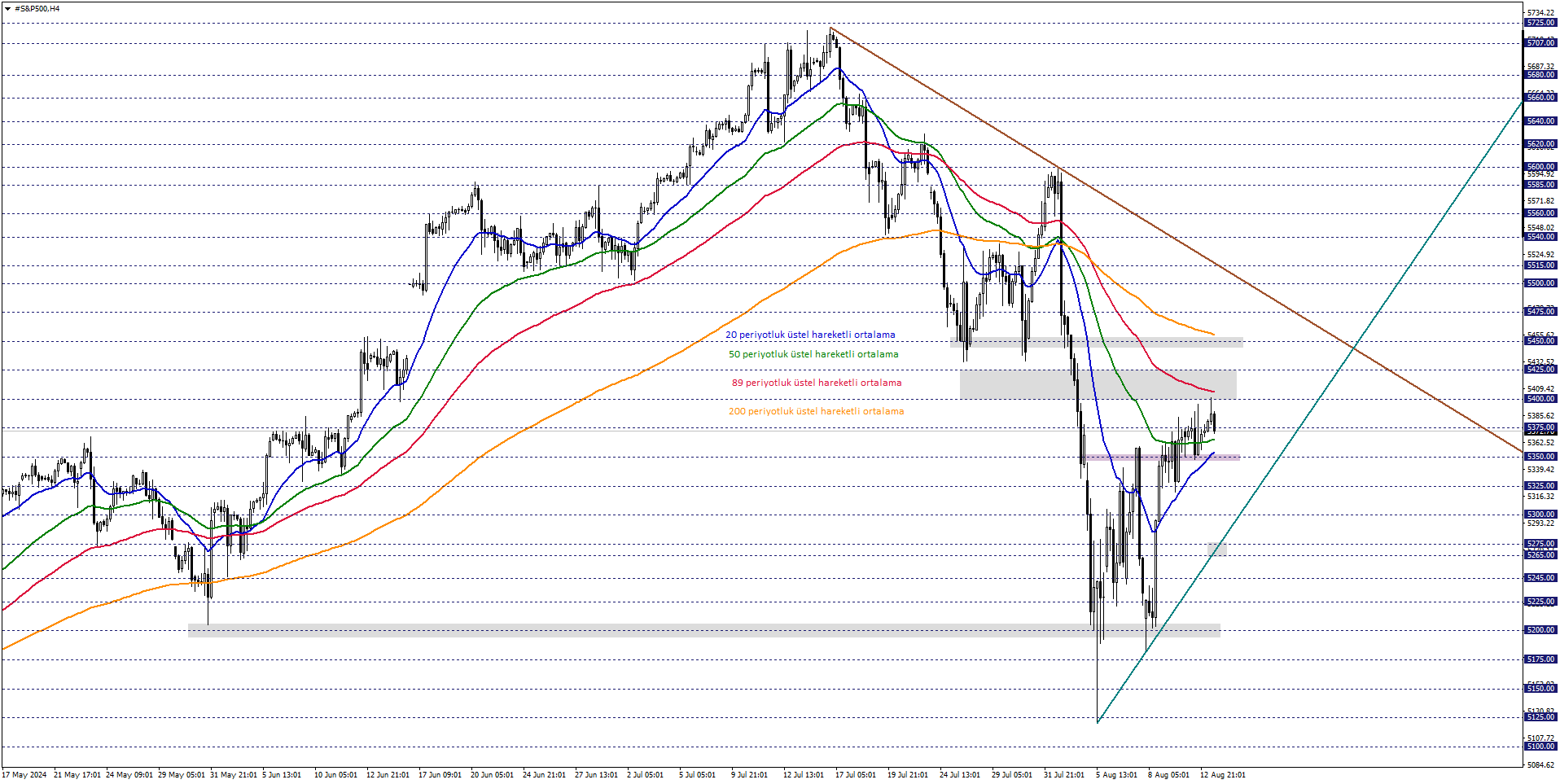Image resolution: width=1560 pixels, height=784 pixels.
Task: Click the '5 Aug 13:01' date label
Action: 1116,775
